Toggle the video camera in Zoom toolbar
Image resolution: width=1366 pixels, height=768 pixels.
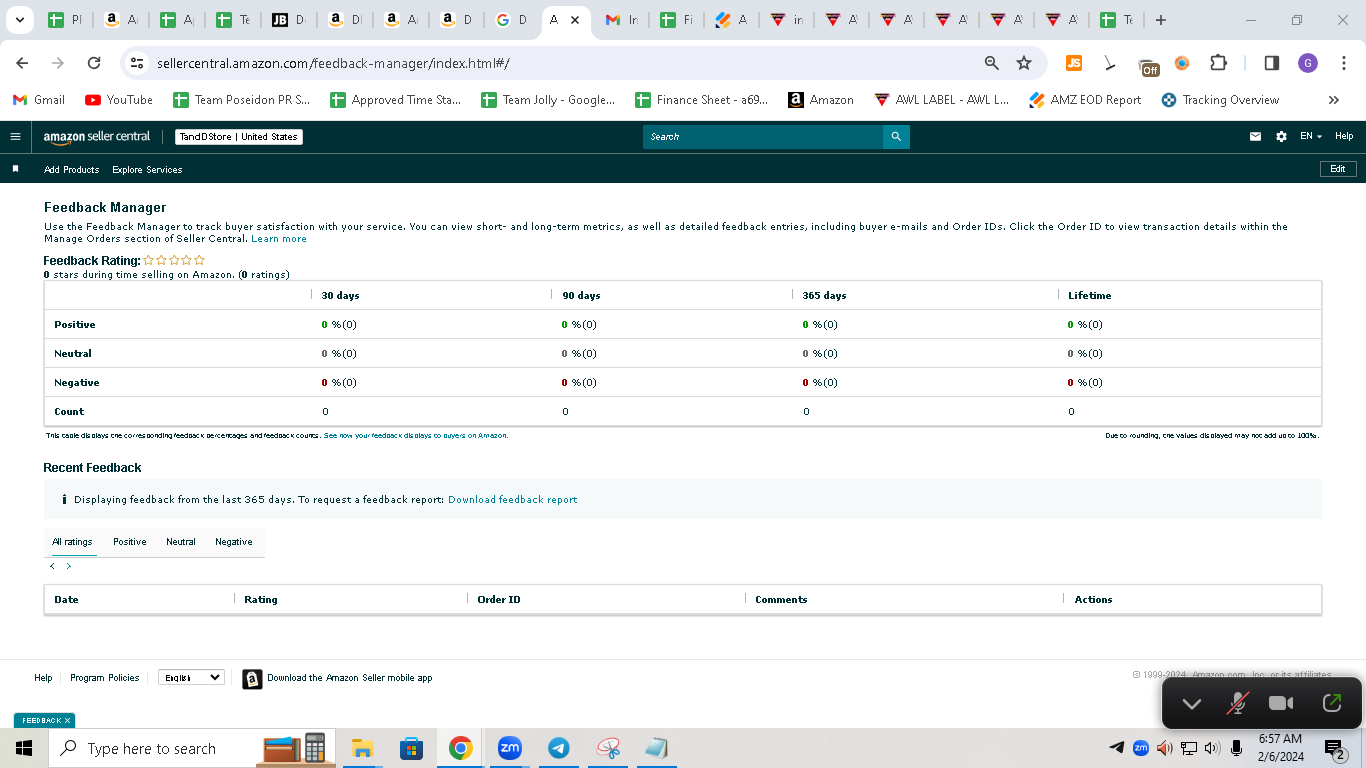pos(1281,703)
